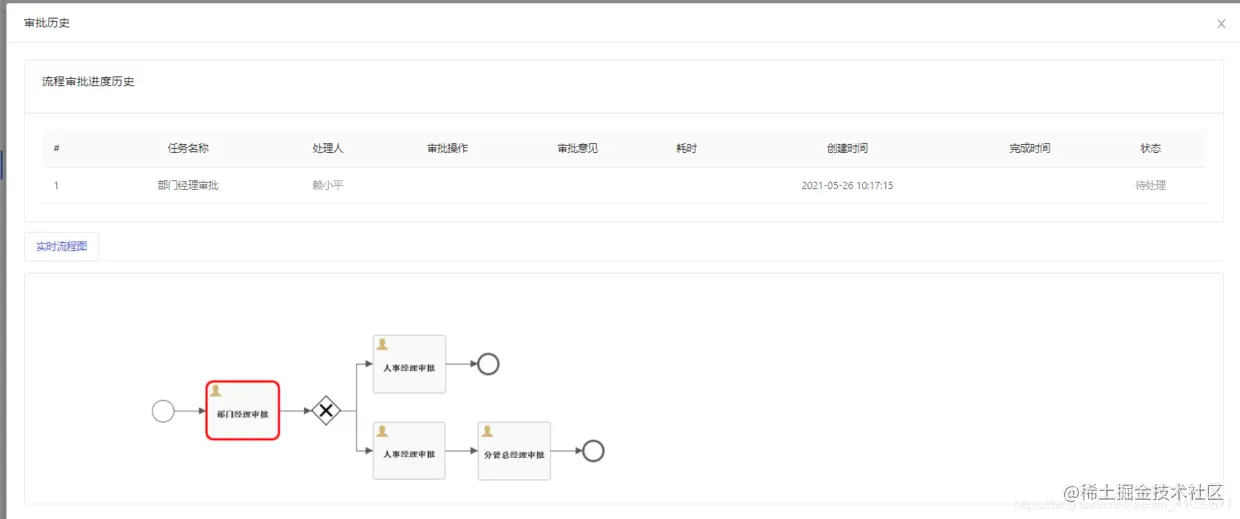This screenshot has height=519, width=1240.
Task: Click the exclusive gateway X diamond in the flowchart
Action: [x=326, y=410]
